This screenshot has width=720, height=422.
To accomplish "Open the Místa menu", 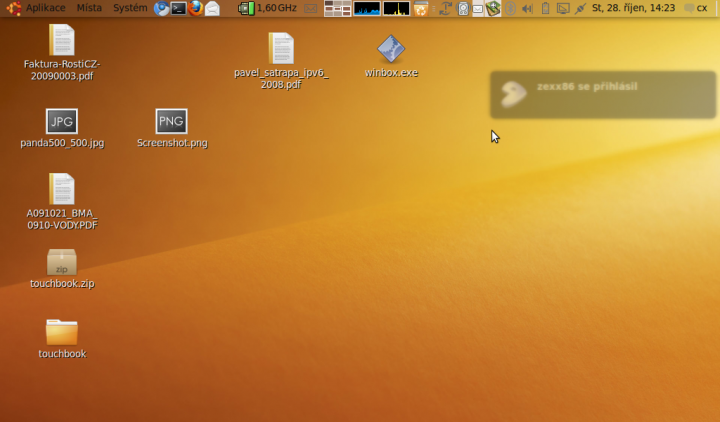I will click(x=89, y=8).
